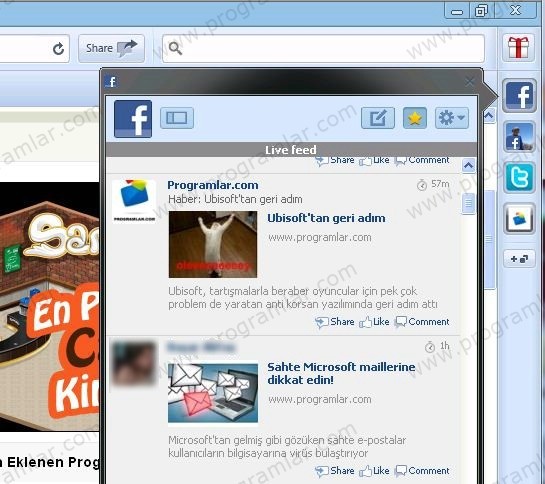Open the Twitter sidebar app
Image resolution: width=545 pixels, height=484 pixels.
click(x=519, y=178)
